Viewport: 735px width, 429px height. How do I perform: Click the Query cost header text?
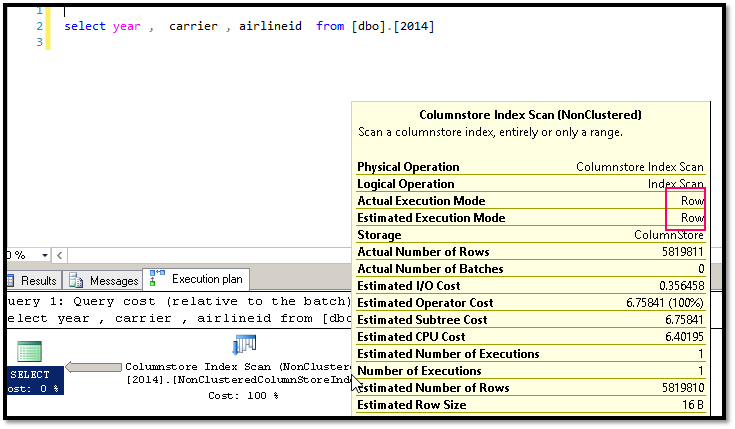click(x=179, y=301)
